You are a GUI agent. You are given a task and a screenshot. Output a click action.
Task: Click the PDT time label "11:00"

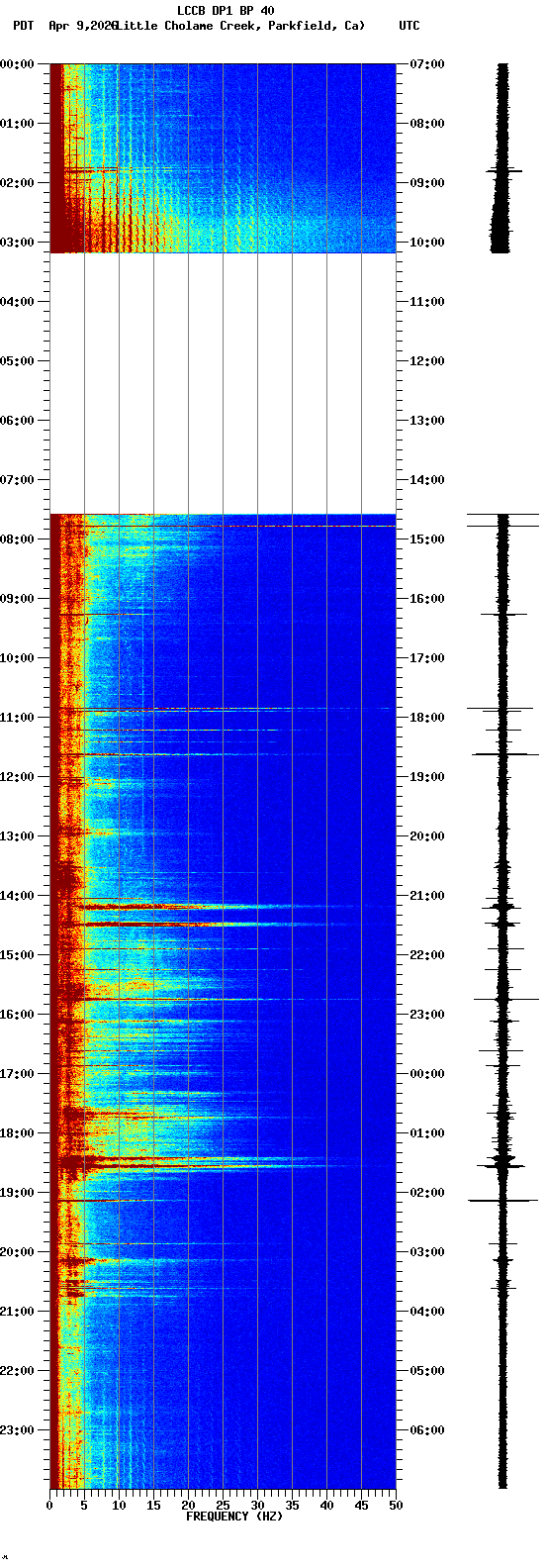pyautogui.click(x=16, y=718)
